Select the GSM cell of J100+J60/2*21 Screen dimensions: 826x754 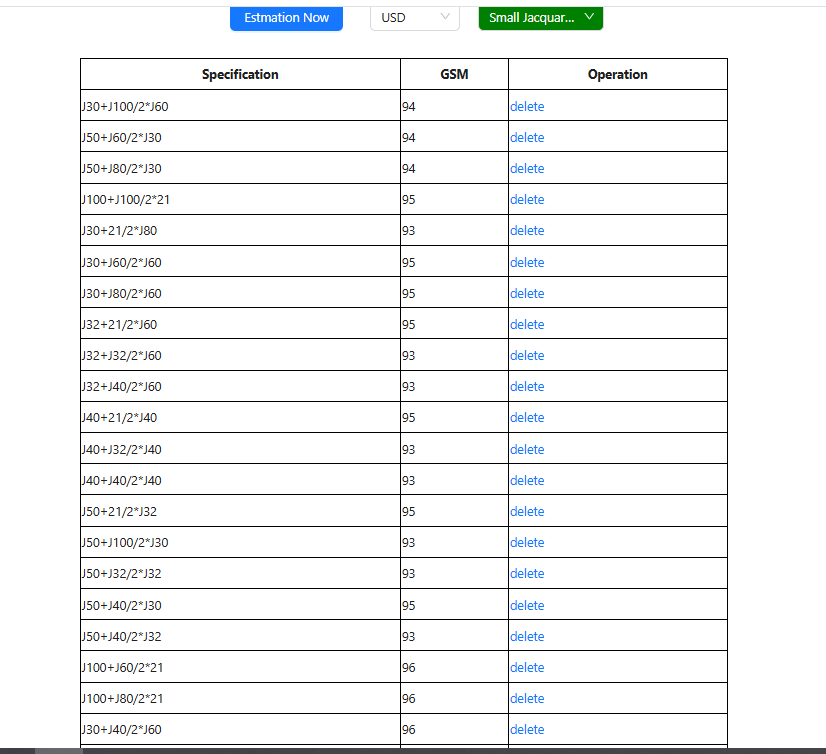tap(453, 667)
